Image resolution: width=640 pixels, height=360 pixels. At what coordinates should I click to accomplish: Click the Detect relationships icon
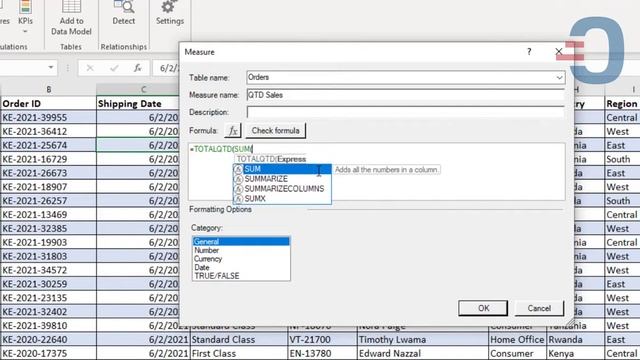click(x=124, y=7)
